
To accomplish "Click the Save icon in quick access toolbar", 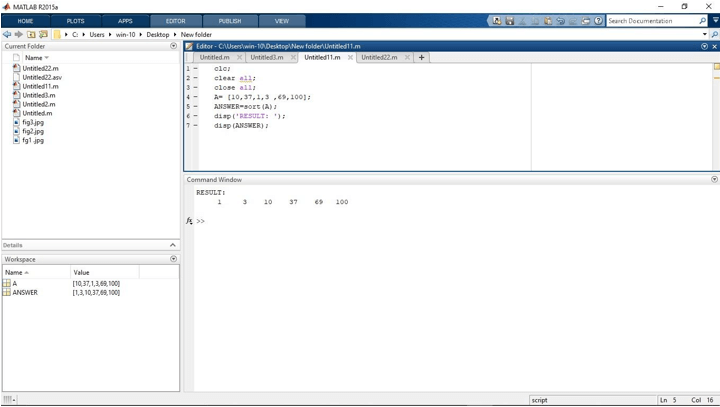I will coord(510,20).
